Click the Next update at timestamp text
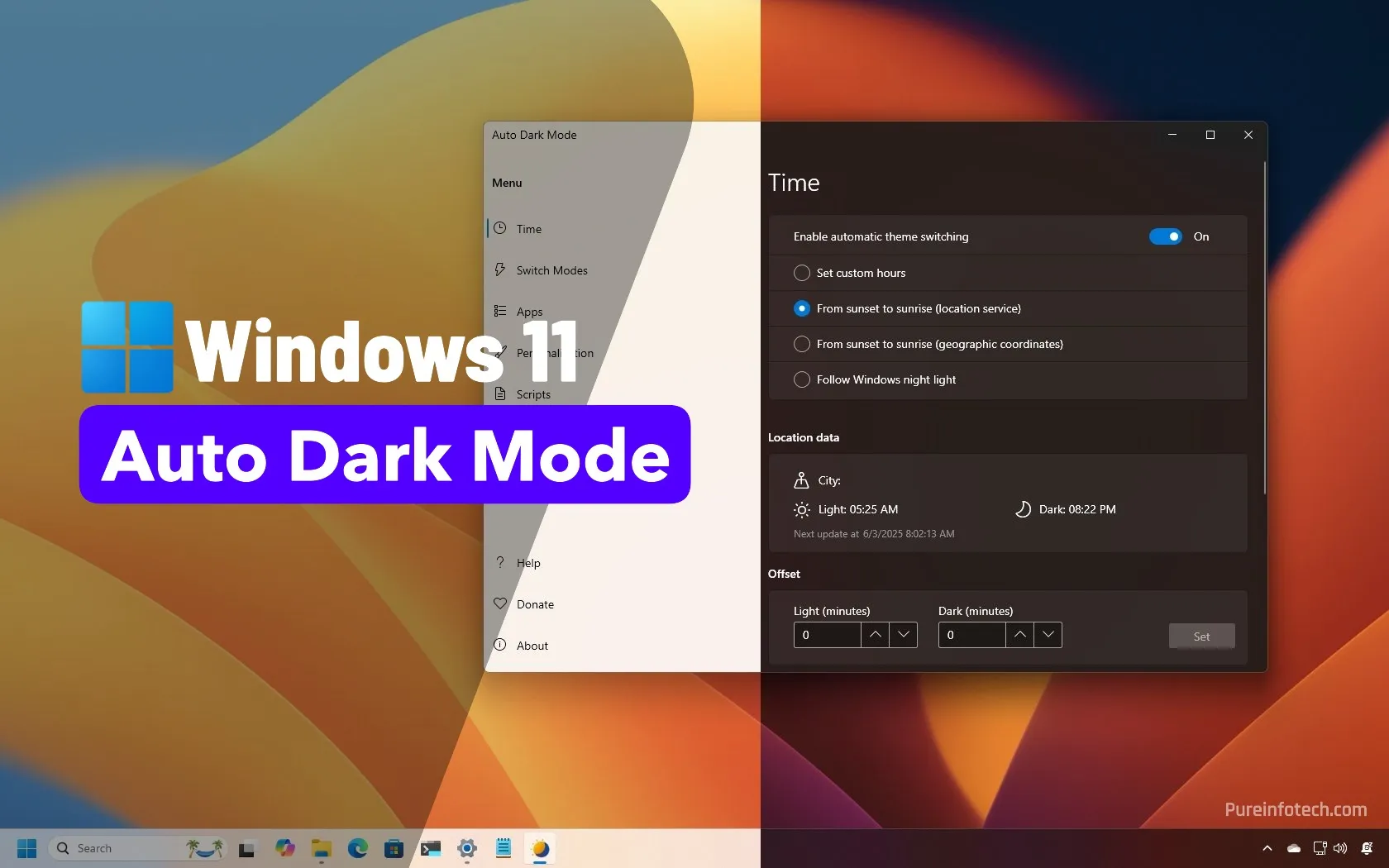The width and height of the screenshot is (1389, 868). click(x=874, y=534)
